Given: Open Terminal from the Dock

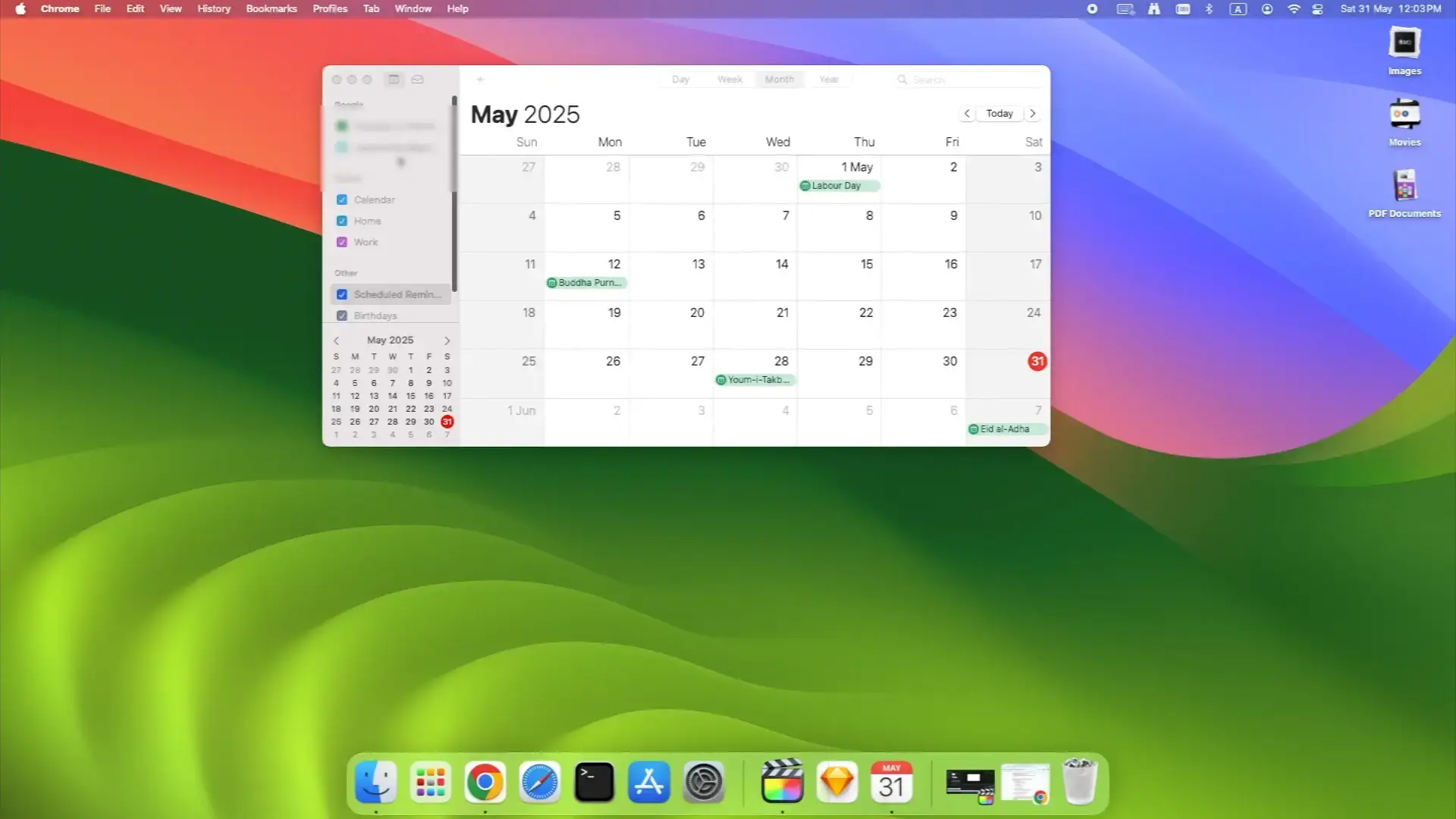Looking at the screenshot, I should pyautogui.click(x=594, y=782).
